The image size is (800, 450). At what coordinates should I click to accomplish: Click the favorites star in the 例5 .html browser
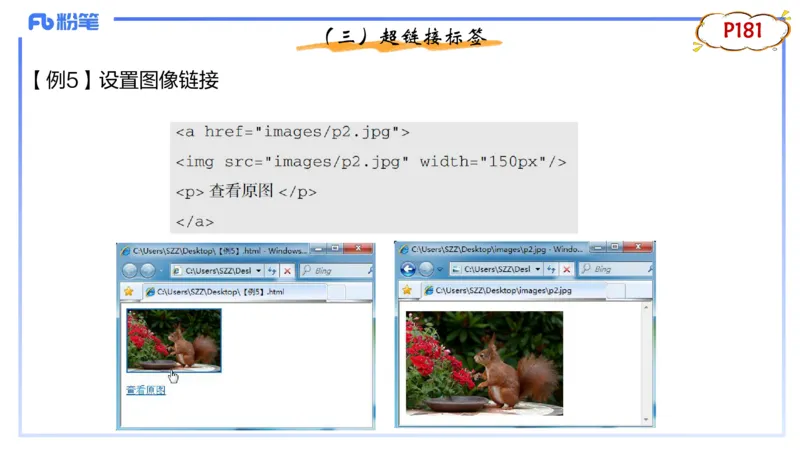pos(128,291)
